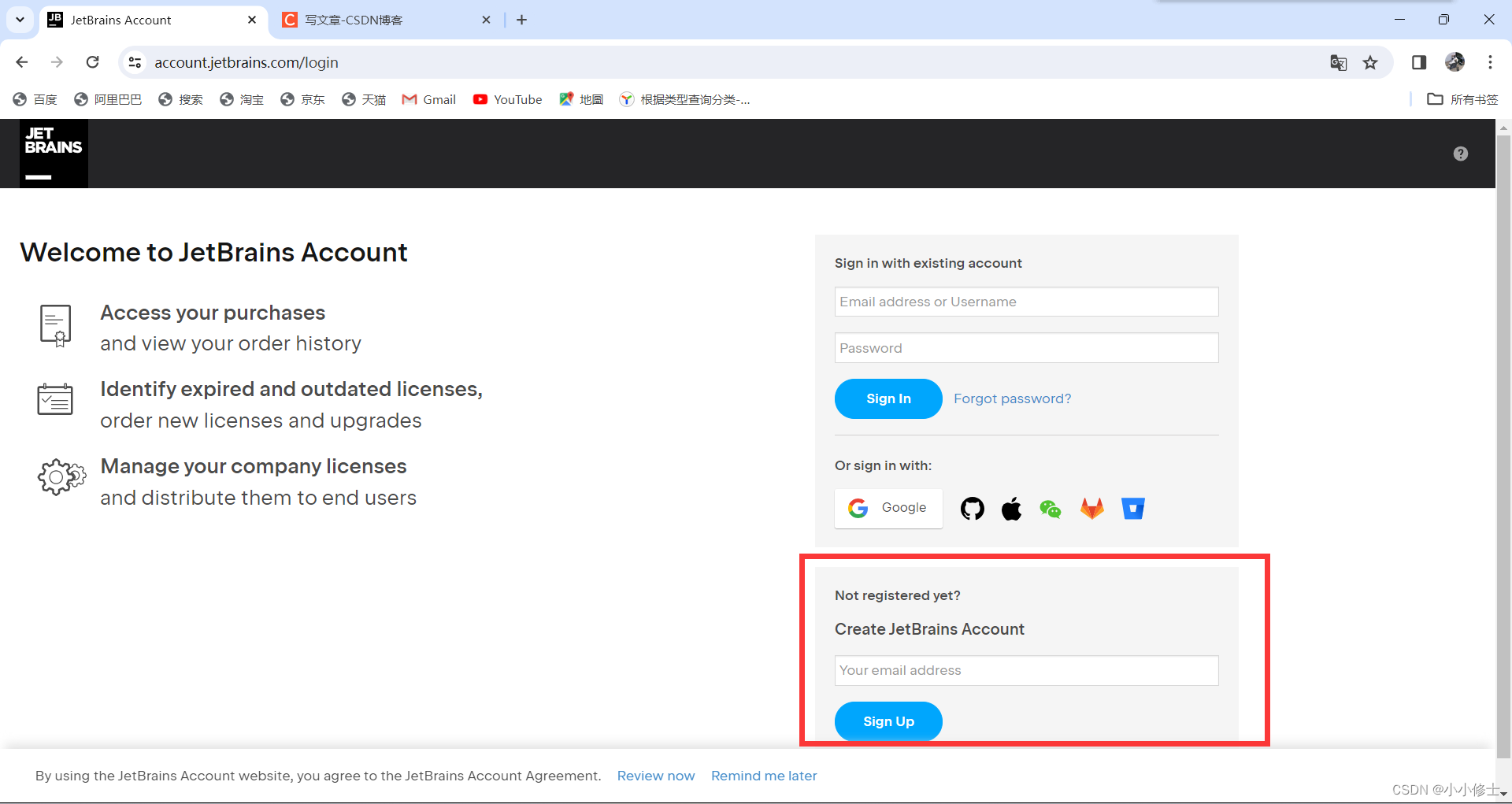This screenshot has height=804, width=1512.
Task: Click the address bar URL
Action: [x=246, y=62]
